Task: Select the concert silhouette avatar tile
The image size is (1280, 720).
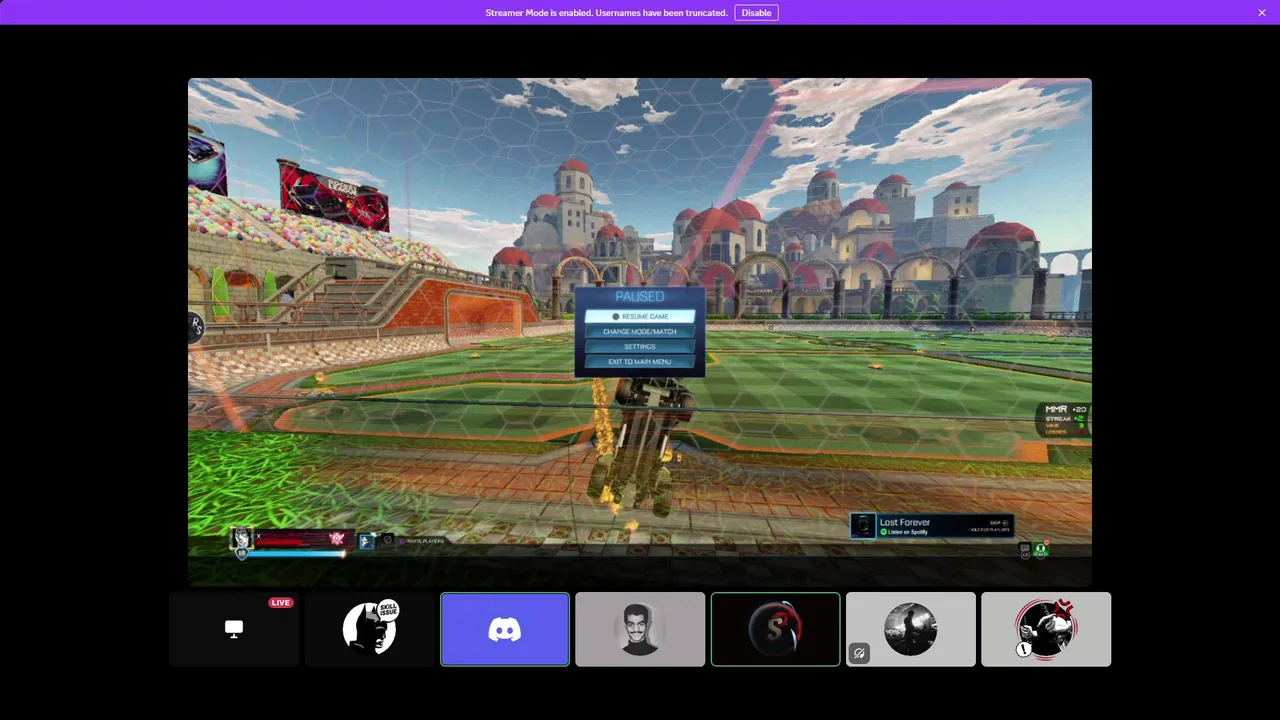Action: [911, 629]
